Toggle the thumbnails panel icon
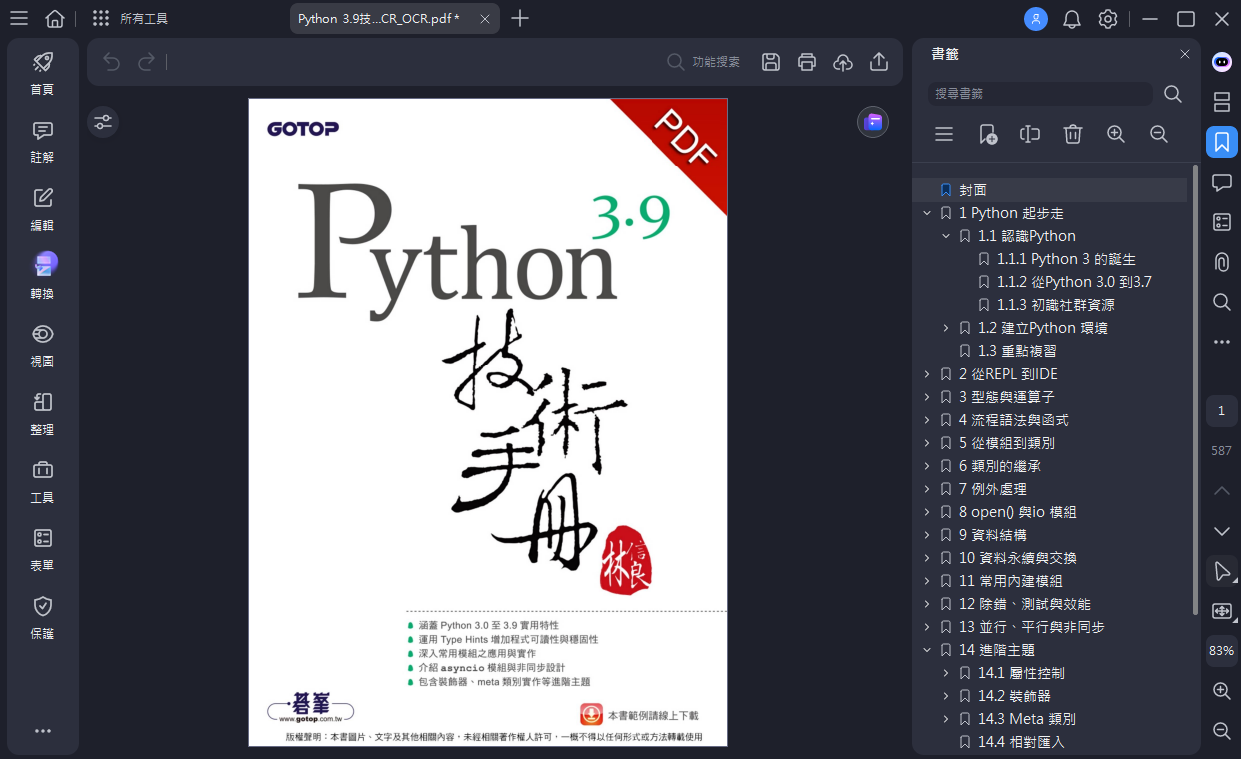 pyautogui.click(x=1221, y=102)
